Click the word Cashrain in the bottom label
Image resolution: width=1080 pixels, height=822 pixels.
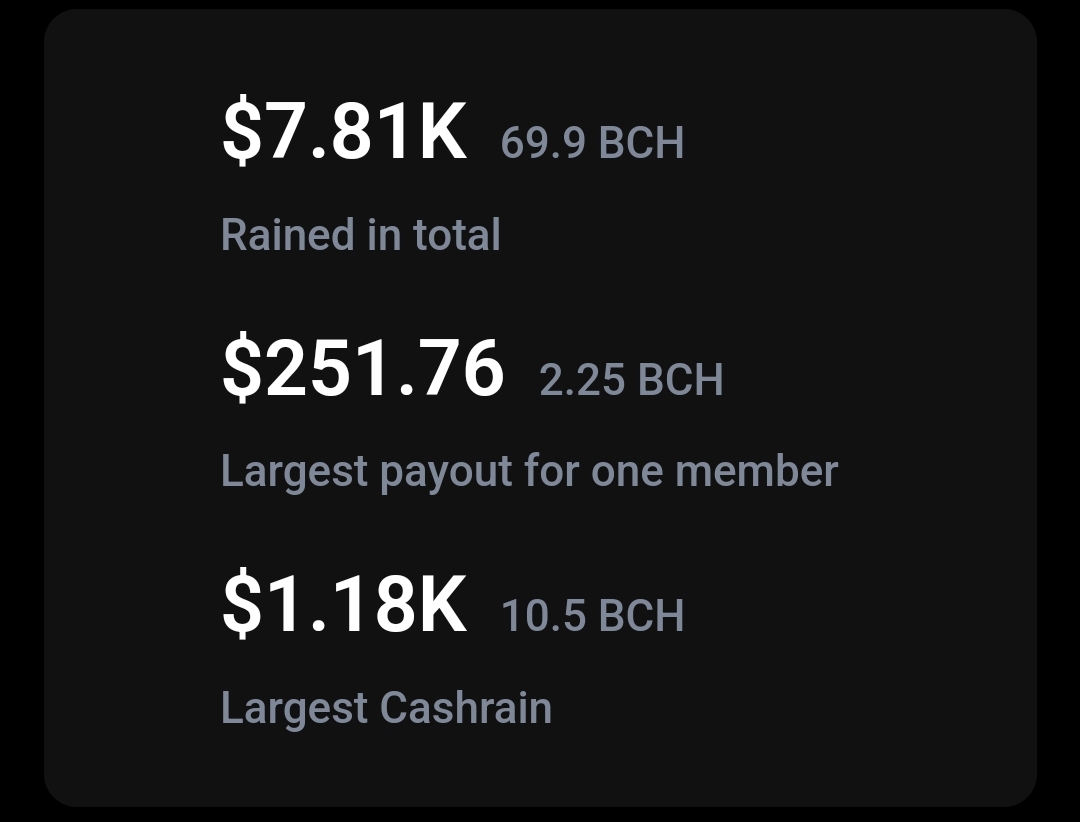[x=466, y=708]
